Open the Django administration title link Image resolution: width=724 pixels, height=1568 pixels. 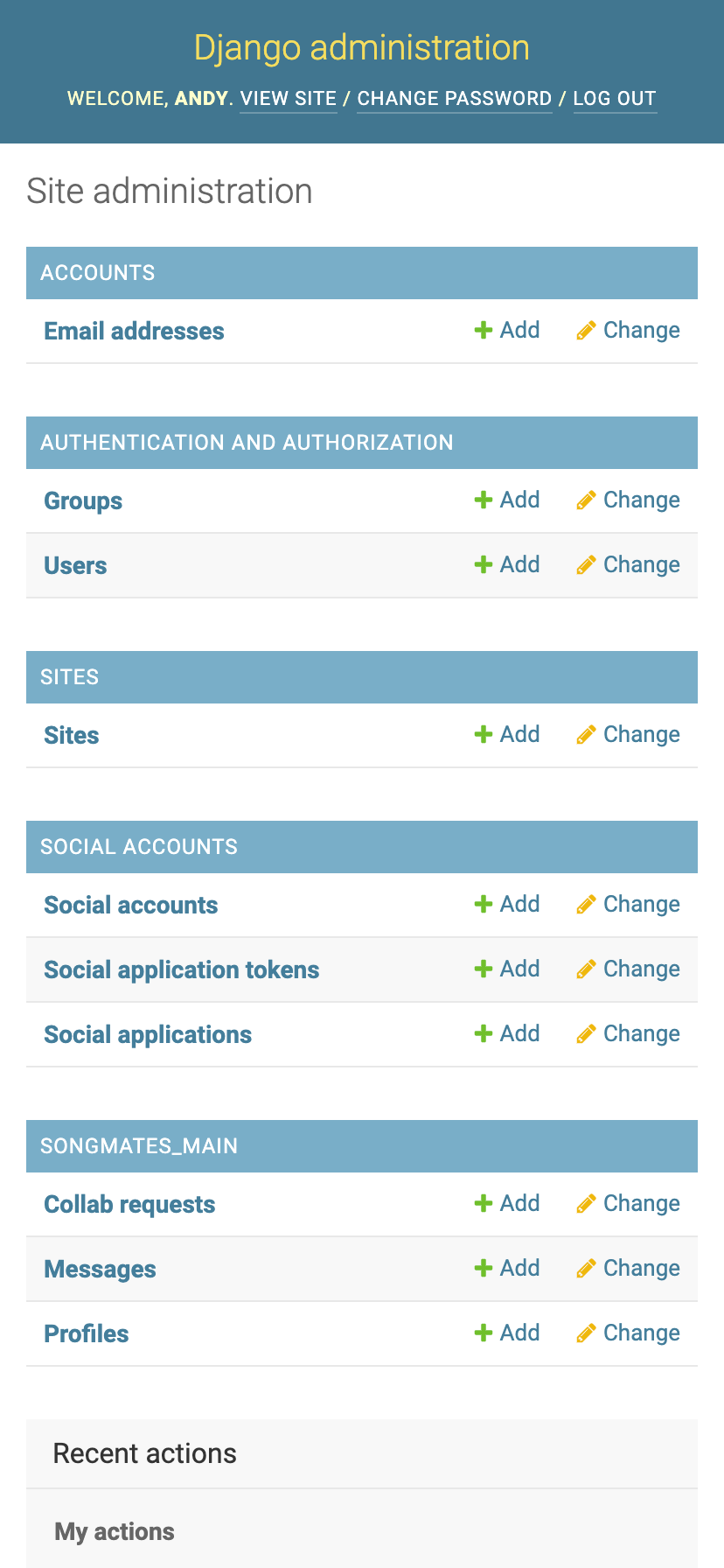tap(362, 47)
